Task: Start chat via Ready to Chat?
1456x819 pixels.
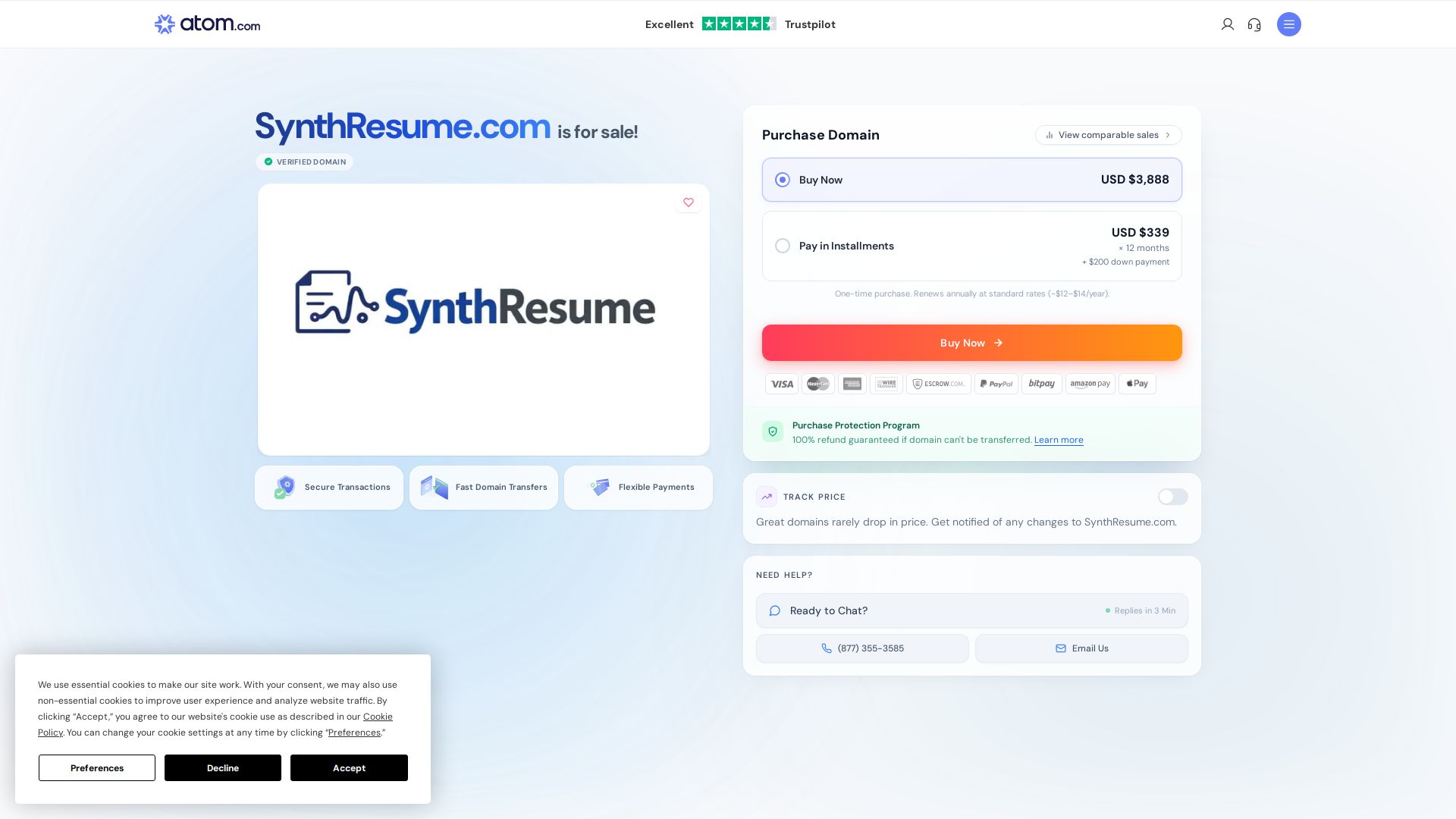Action: tap(972, 610)
